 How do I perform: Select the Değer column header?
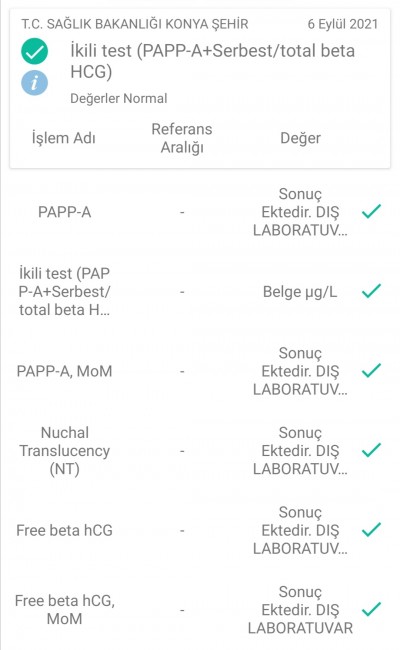coord(300,138)
